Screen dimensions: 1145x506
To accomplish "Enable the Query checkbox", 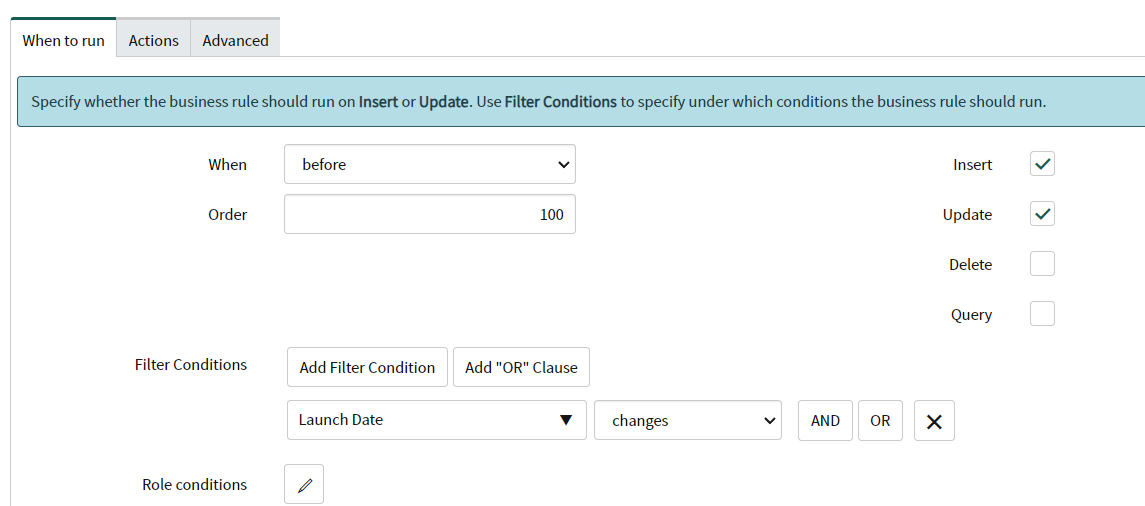I will tap(1042, 315).
